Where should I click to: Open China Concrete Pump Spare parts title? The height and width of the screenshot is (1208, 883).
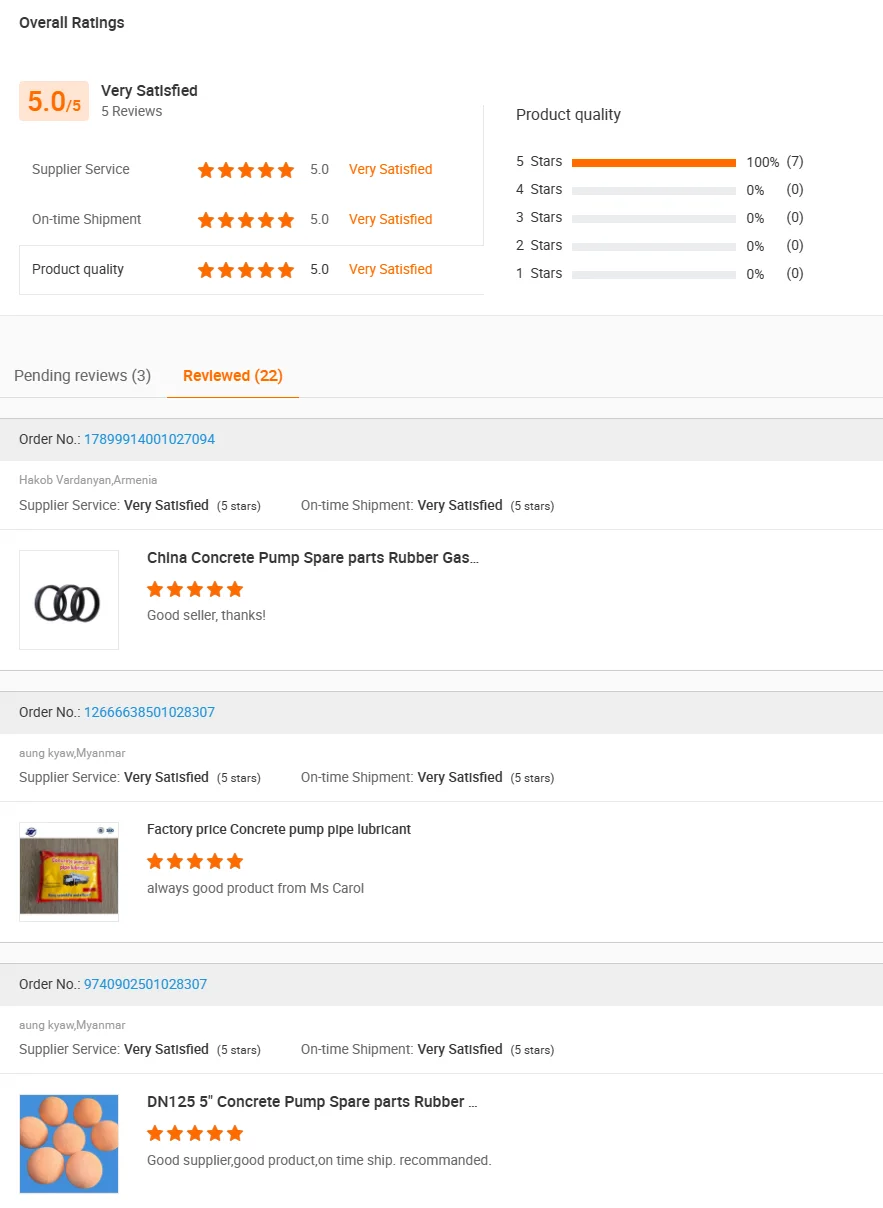tap(313, 558)
